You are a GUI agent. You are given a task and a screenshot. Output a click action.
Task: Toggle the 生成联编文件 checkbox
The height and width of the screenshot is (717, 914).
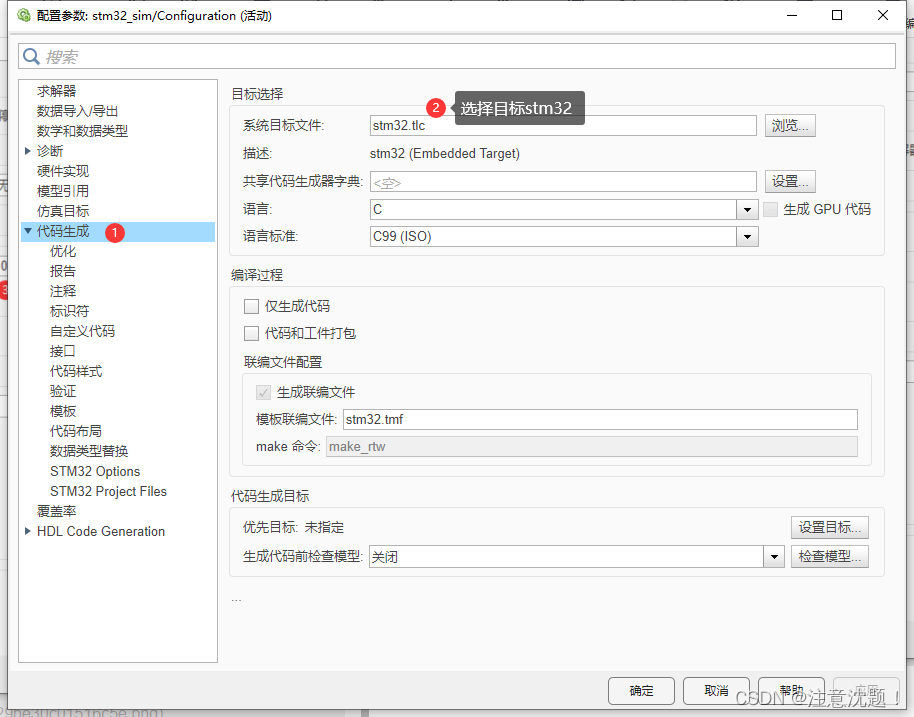point(263,392)
